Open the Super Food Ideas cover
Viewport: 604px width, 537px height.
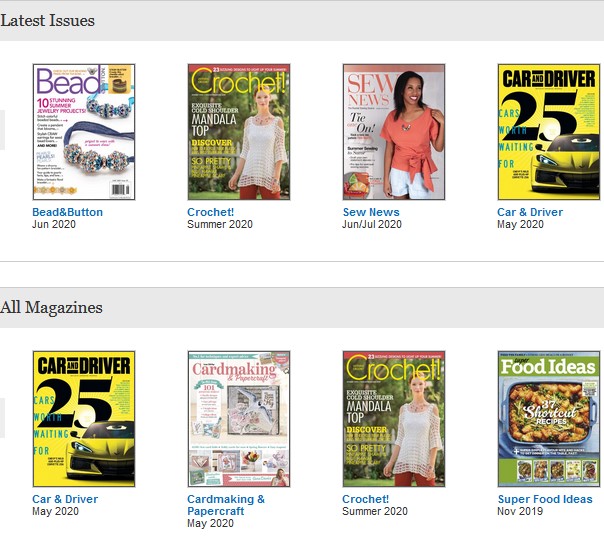click(549, 419)
